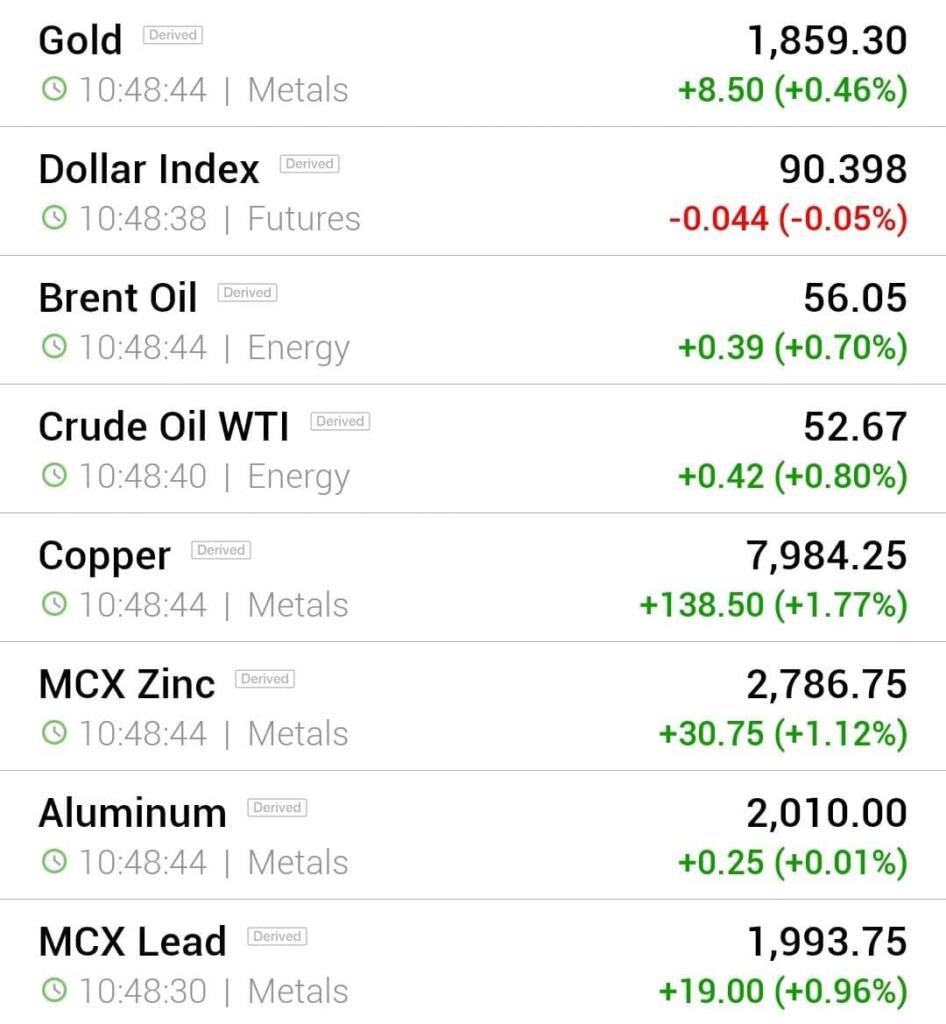The height and width of the screenshot is (1024, 946).
Task: Click the clock icon beside Gold's time
Action: tap(54, 88)
